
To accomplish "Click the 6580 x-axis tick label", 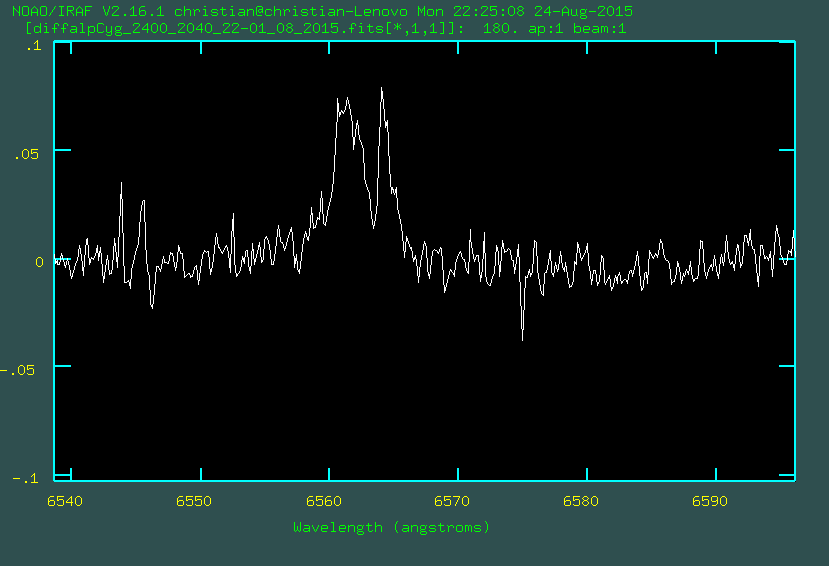I will 581,500.
